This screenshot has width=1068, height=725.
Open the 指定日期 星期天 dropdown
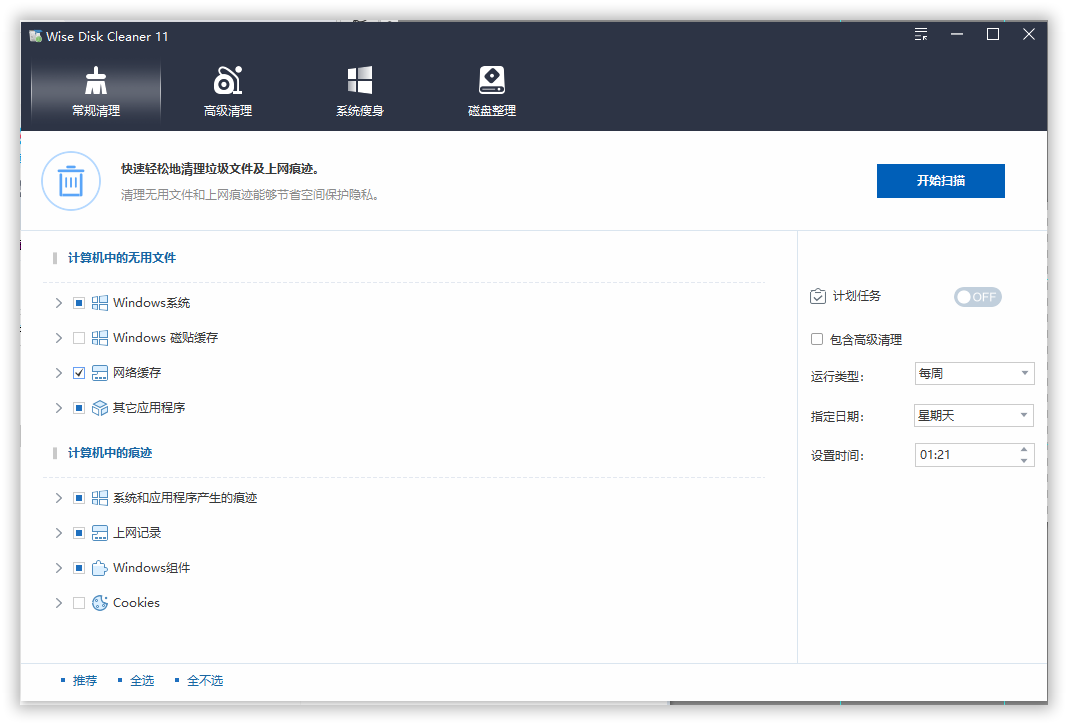point(973,416)
